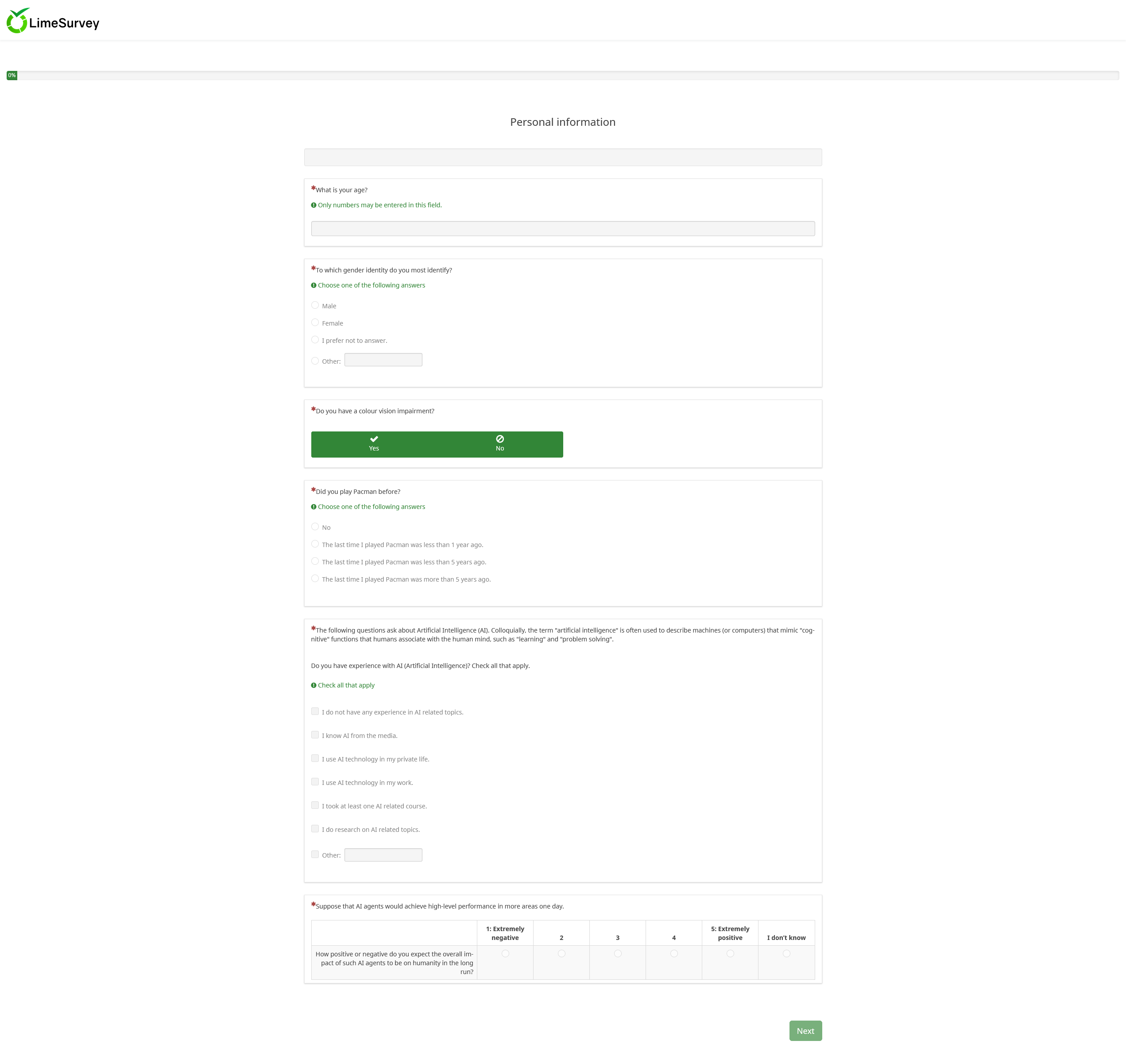Select Male gender radio button
This screenshot has width=1126, height=1064.
click(315, 305)
